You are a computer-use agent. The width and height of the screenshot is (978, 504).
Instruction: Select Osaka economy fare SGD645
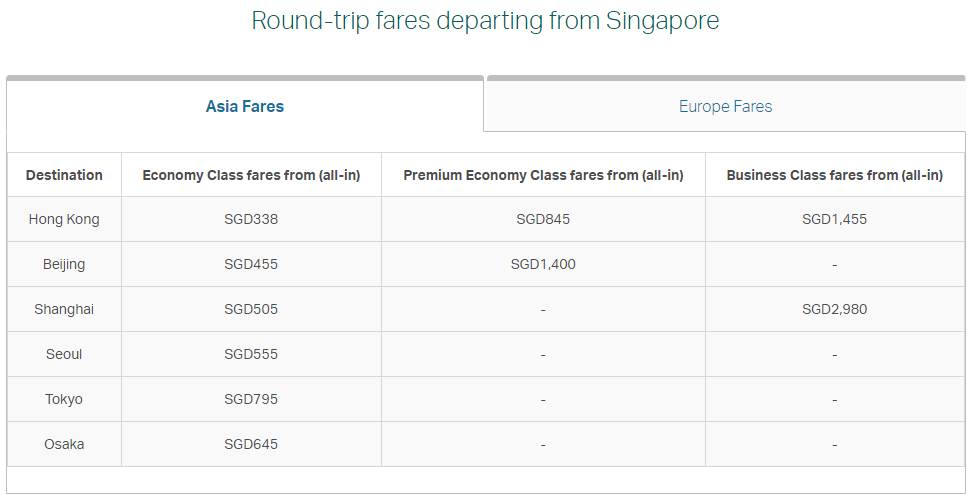[251, 444]
